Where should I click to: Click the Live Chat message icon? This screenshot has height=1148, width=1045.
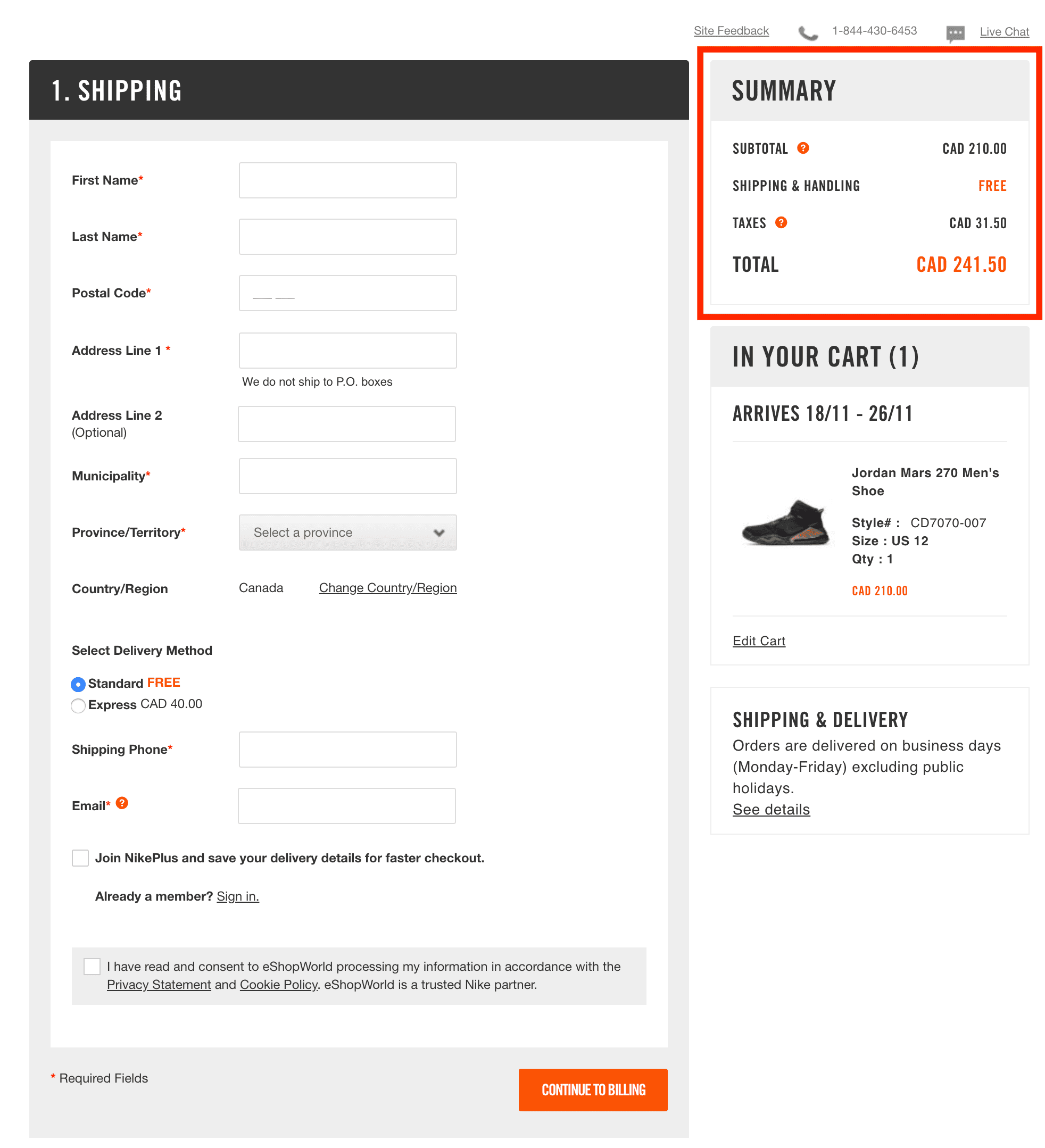[x=956, y=30]
